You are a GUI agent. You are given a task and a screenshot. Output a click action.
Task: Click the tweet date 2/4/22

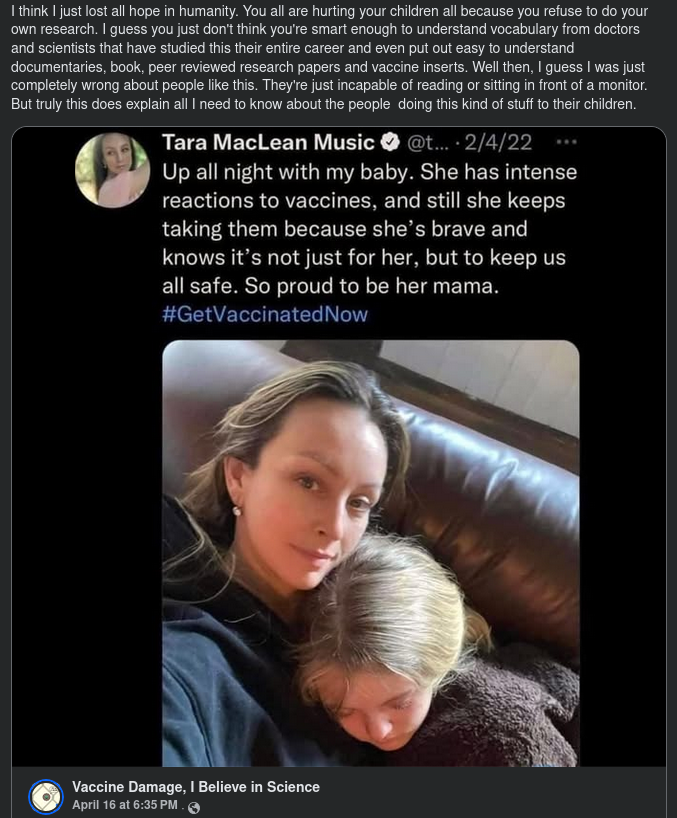coord(498,142)
